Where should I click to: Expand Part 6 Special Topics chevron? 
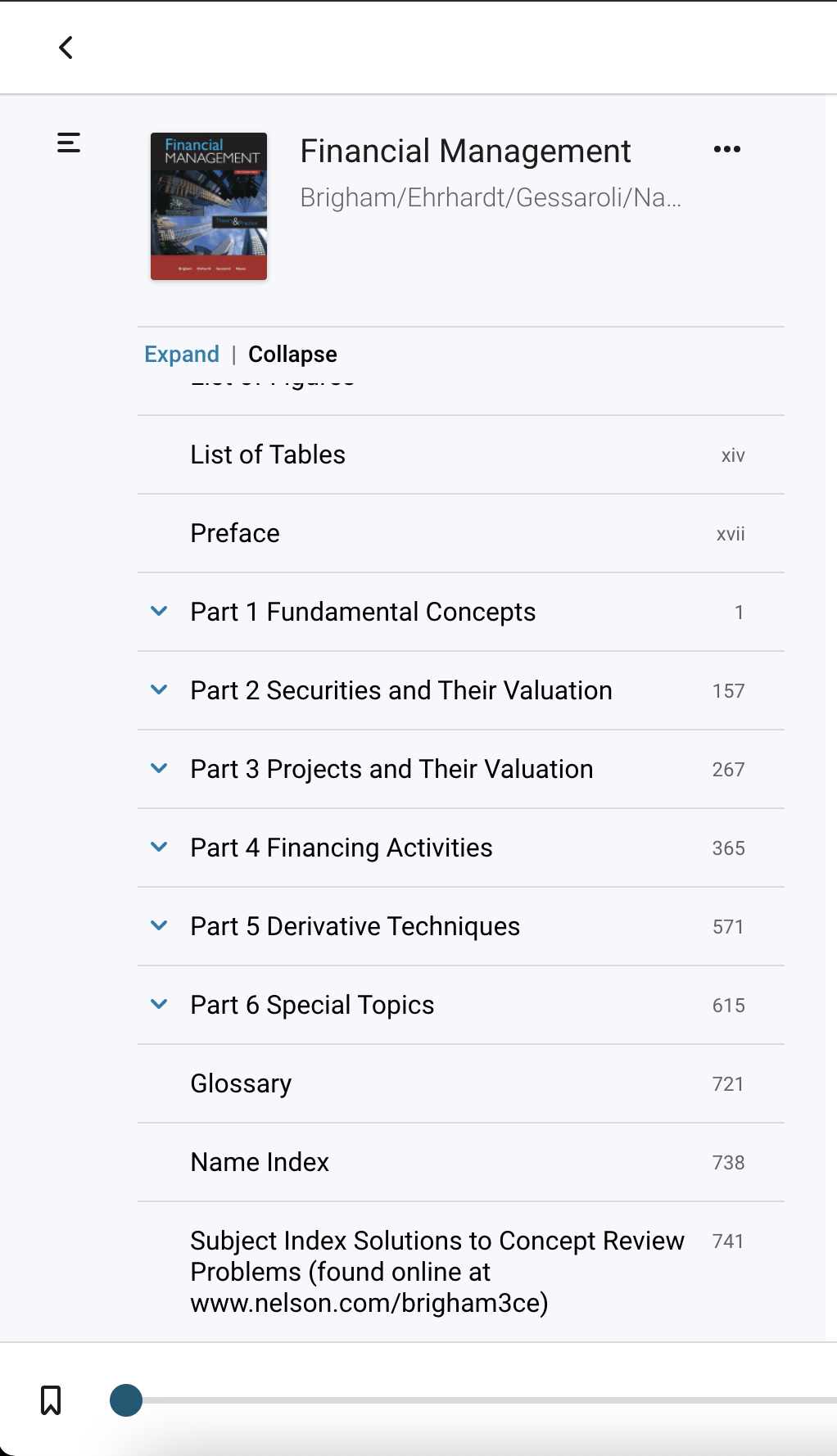[x=160, y=1004]
